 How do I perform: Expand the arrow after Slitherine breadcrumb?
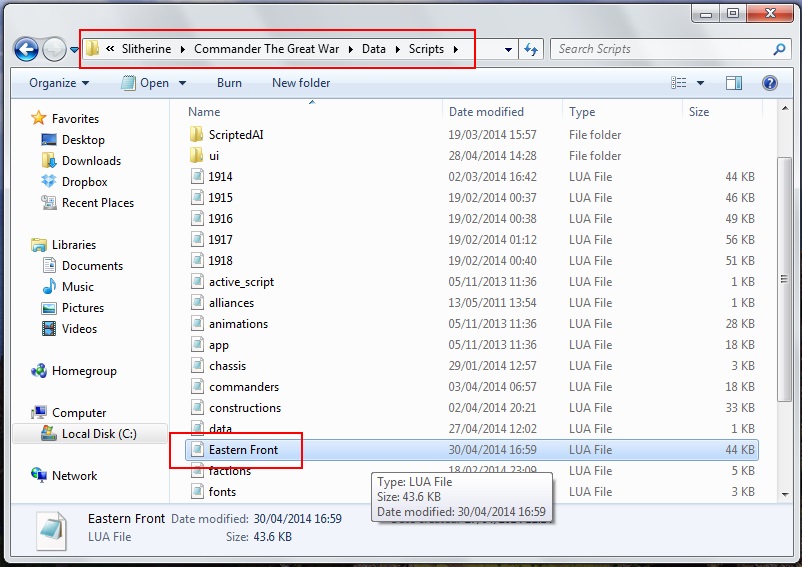click(183, 50)
